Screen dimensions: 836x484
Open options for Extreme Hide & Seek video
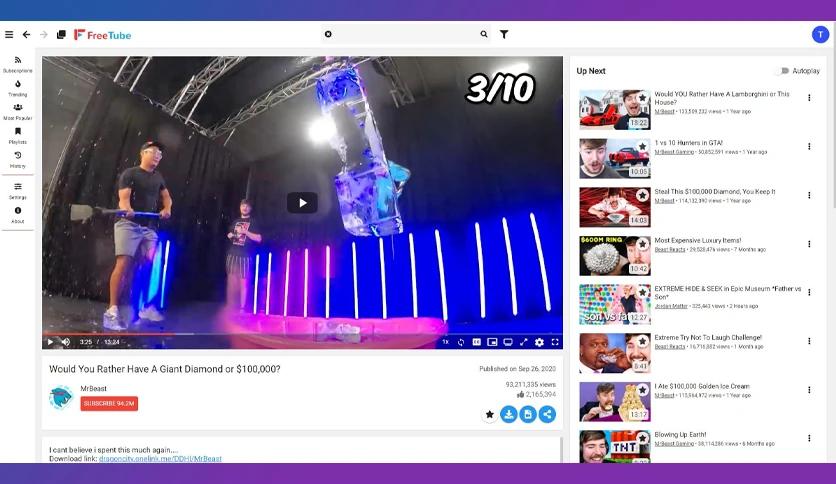(x=809, y=293)
